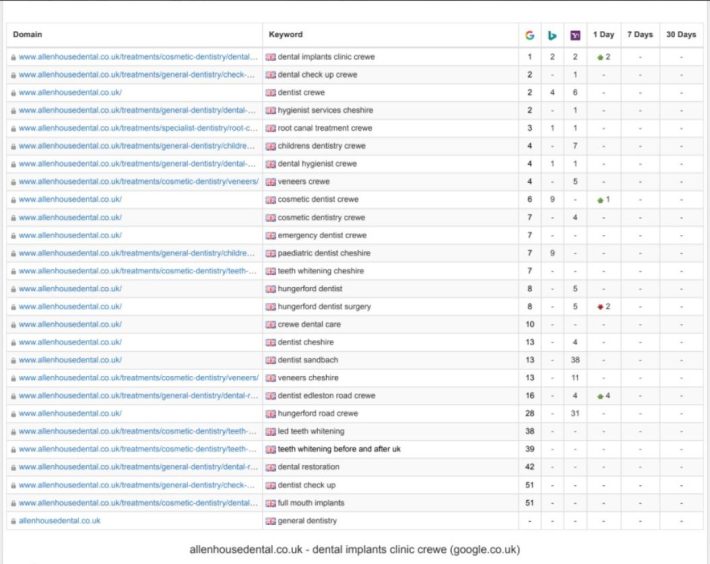Click green up arrow in dental implants clinic crewe row
The width and height of the screenshot is (710, 564).
tap(600, 57)
